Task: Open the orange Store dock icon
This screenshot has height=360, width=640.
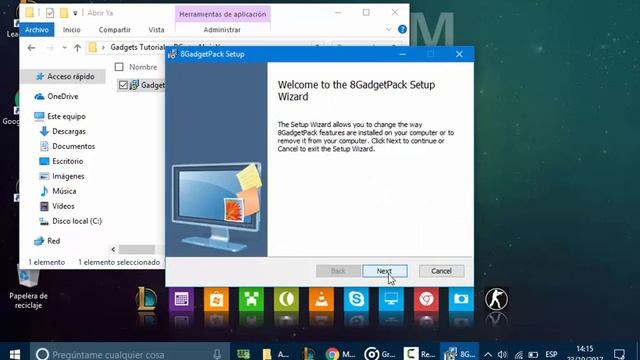Action: pos(216,299)
